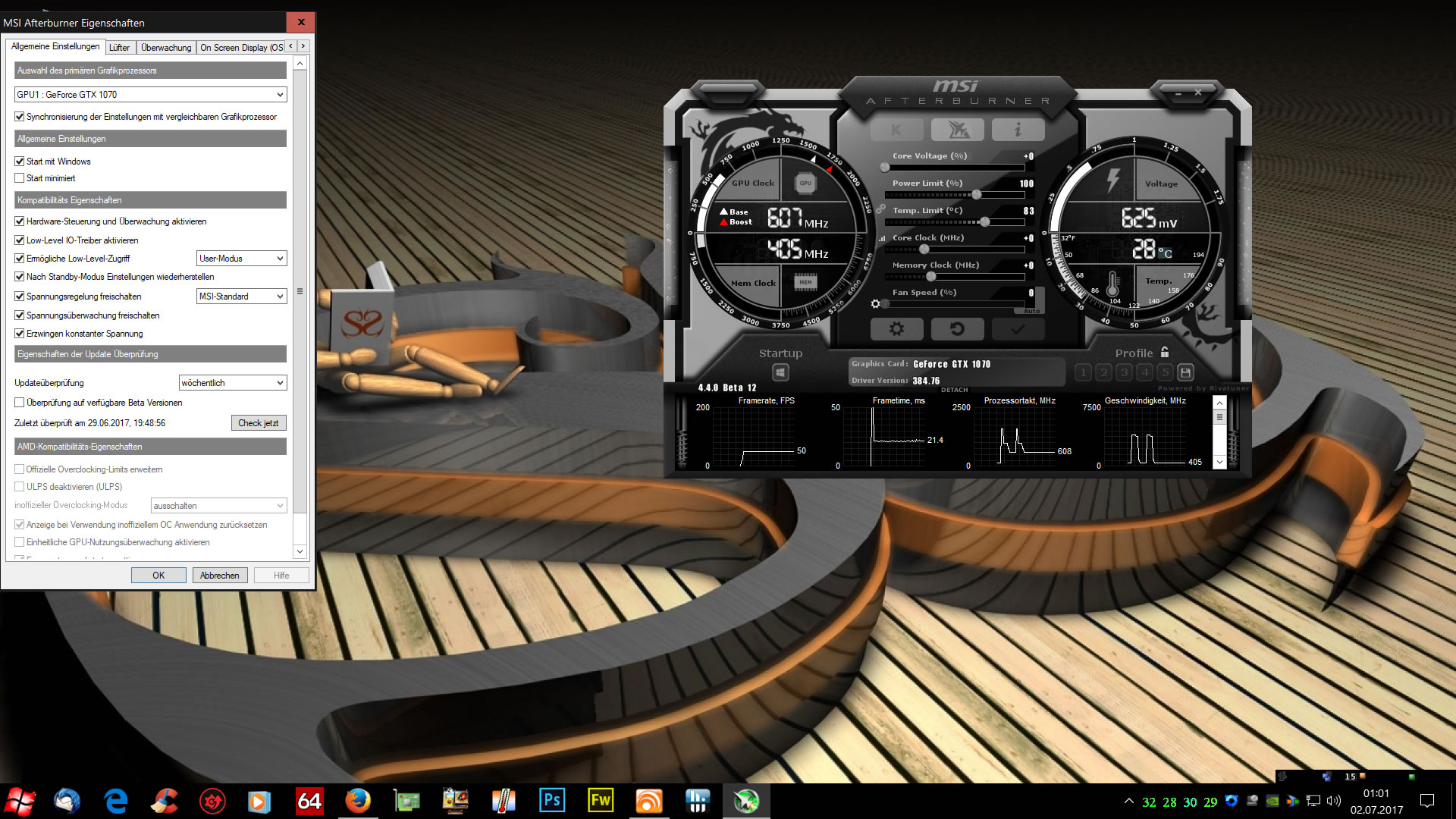The height and width of the screenshot is (819, 1456).
Task: Expand the User-Modus dropdown
Action: click(241, 259)
